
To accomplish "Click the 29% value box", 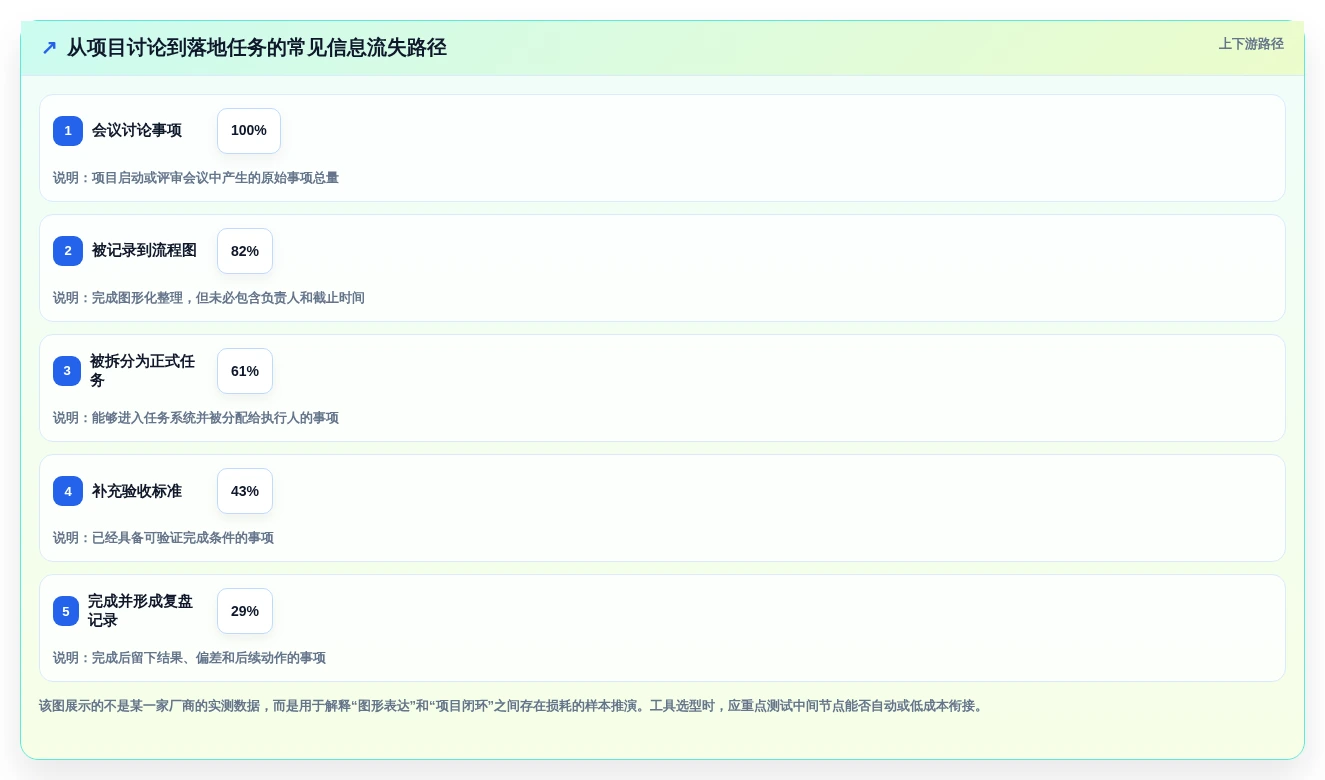I will (x=245, y=611).
